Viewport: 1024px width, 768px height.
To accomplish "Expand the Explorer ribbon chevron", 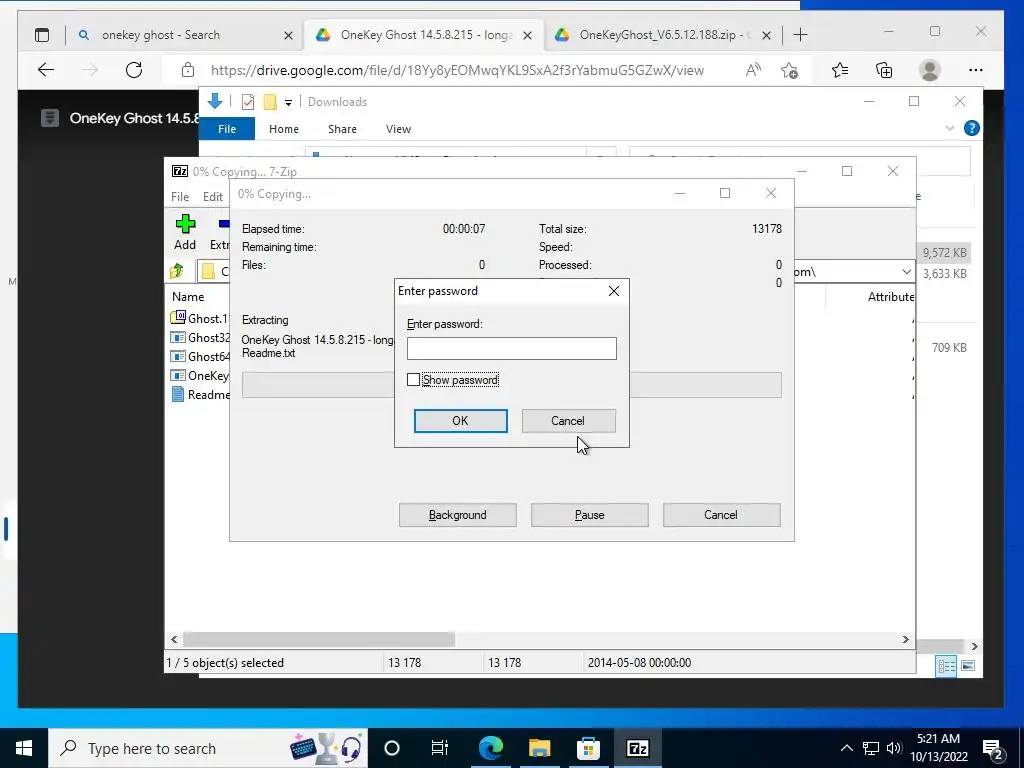I will 950,128.
